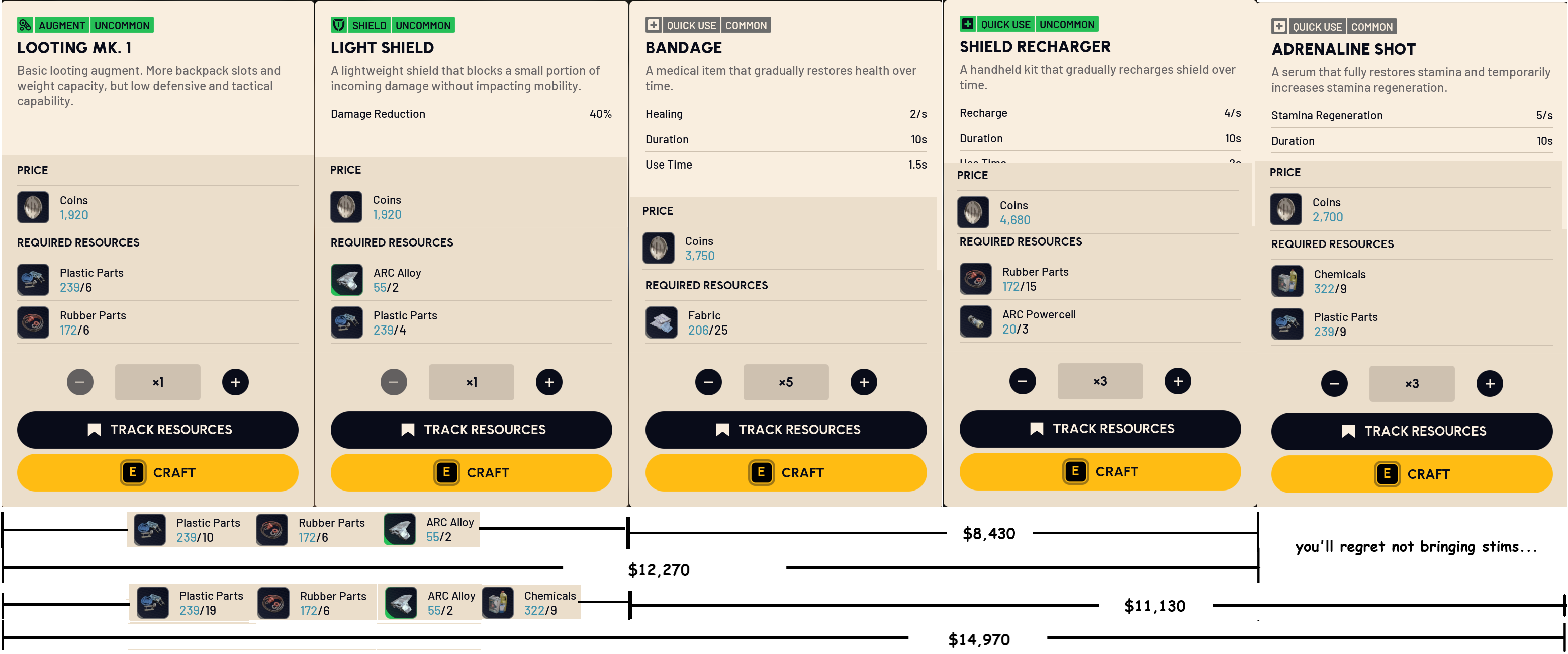Click the Craft button under Looting Mk. 1

[158, 472]
